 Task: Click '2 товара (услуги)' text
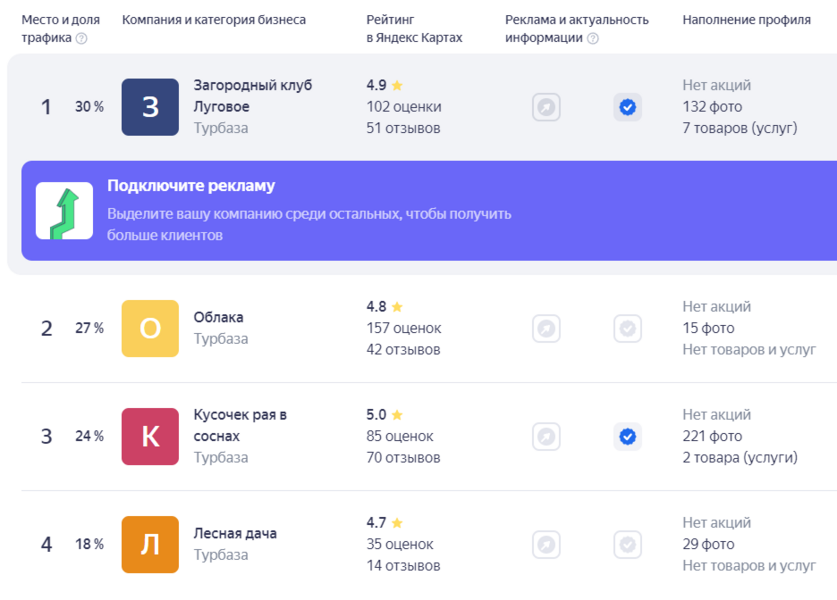tap(740, 457)
